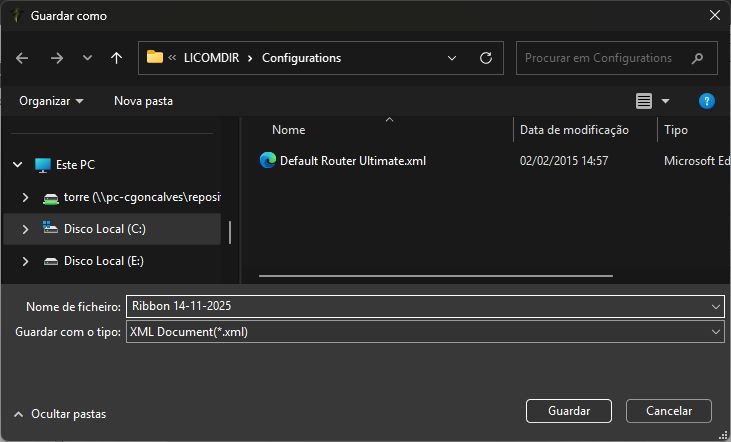731x442 pixels.
Task: Open the view options dropdown arrow
Action: (666, 101)
